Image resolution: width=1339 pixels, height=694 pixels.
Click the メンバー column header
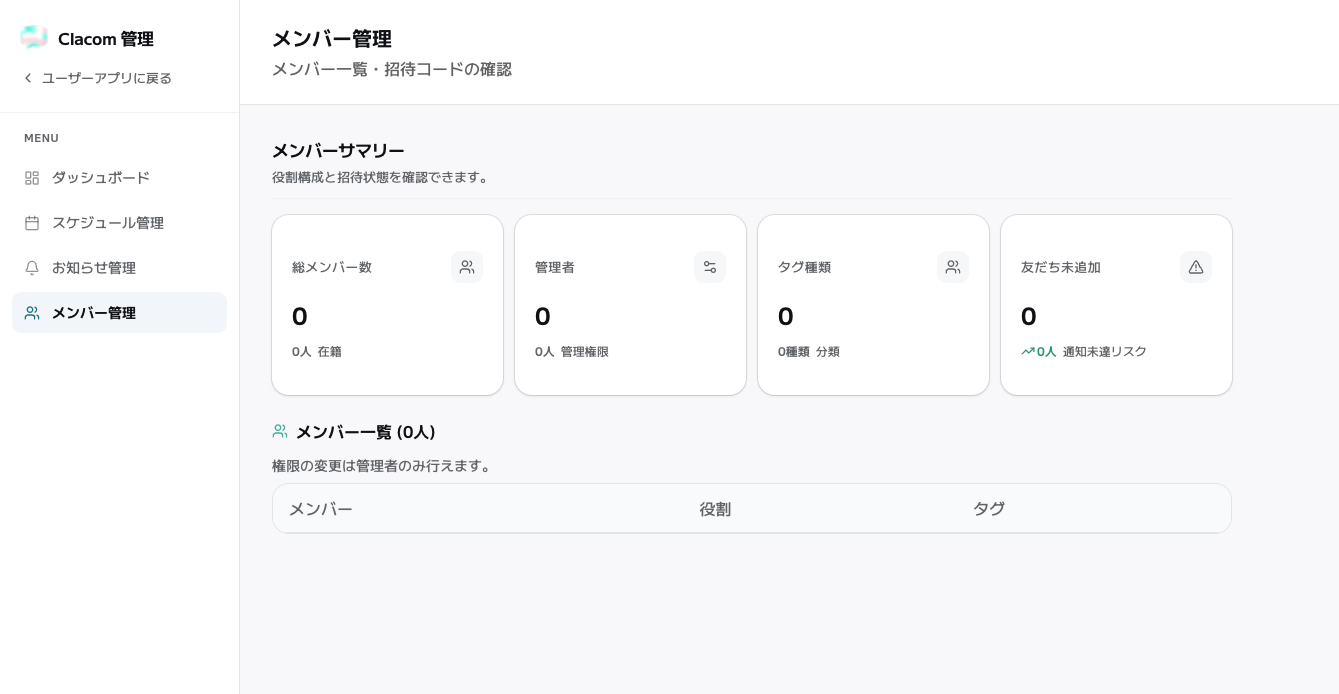coord(321,509)
